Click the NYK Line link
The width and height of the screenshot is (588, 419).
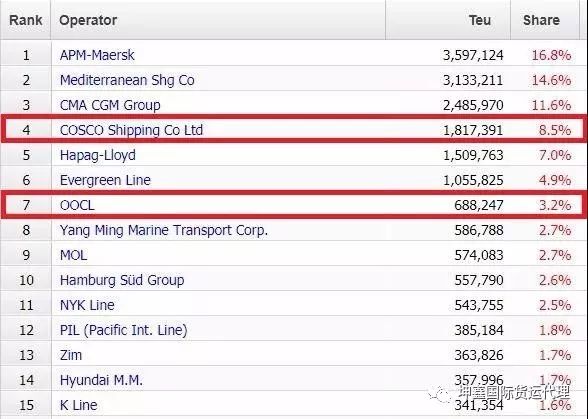(x=87, y=305)
